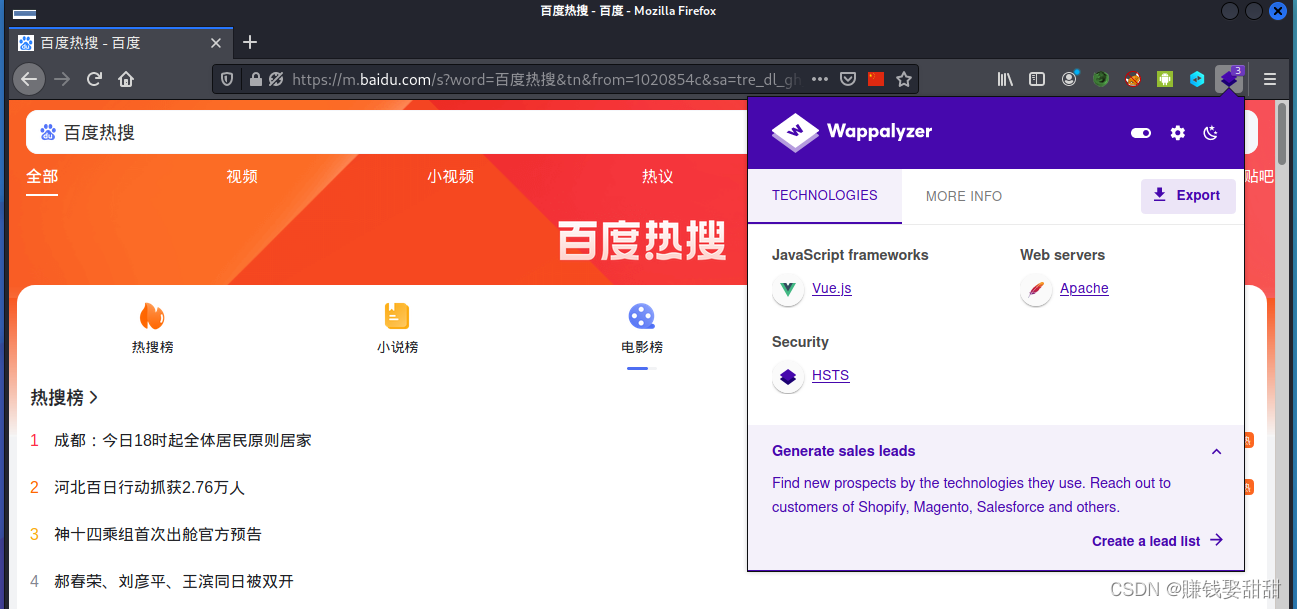Click the Web servers category heading
The height and width of the screenshot is (609, 1297).
[1062, 255]
